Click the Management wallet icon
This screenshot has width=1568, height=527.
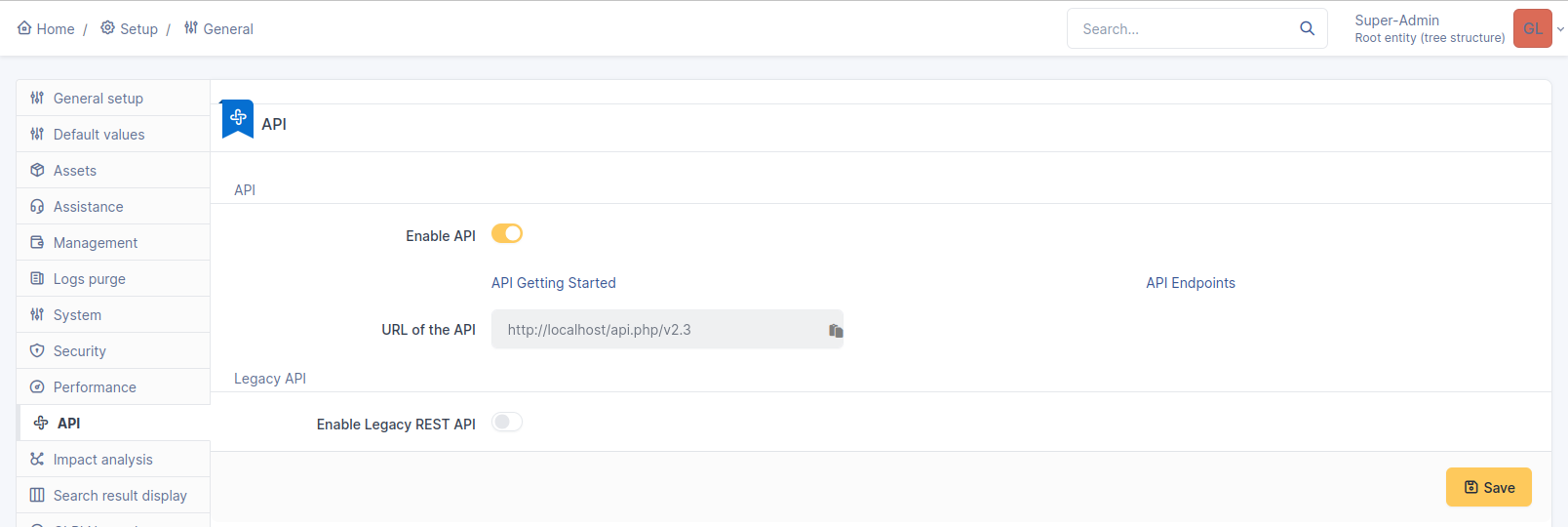37,242
